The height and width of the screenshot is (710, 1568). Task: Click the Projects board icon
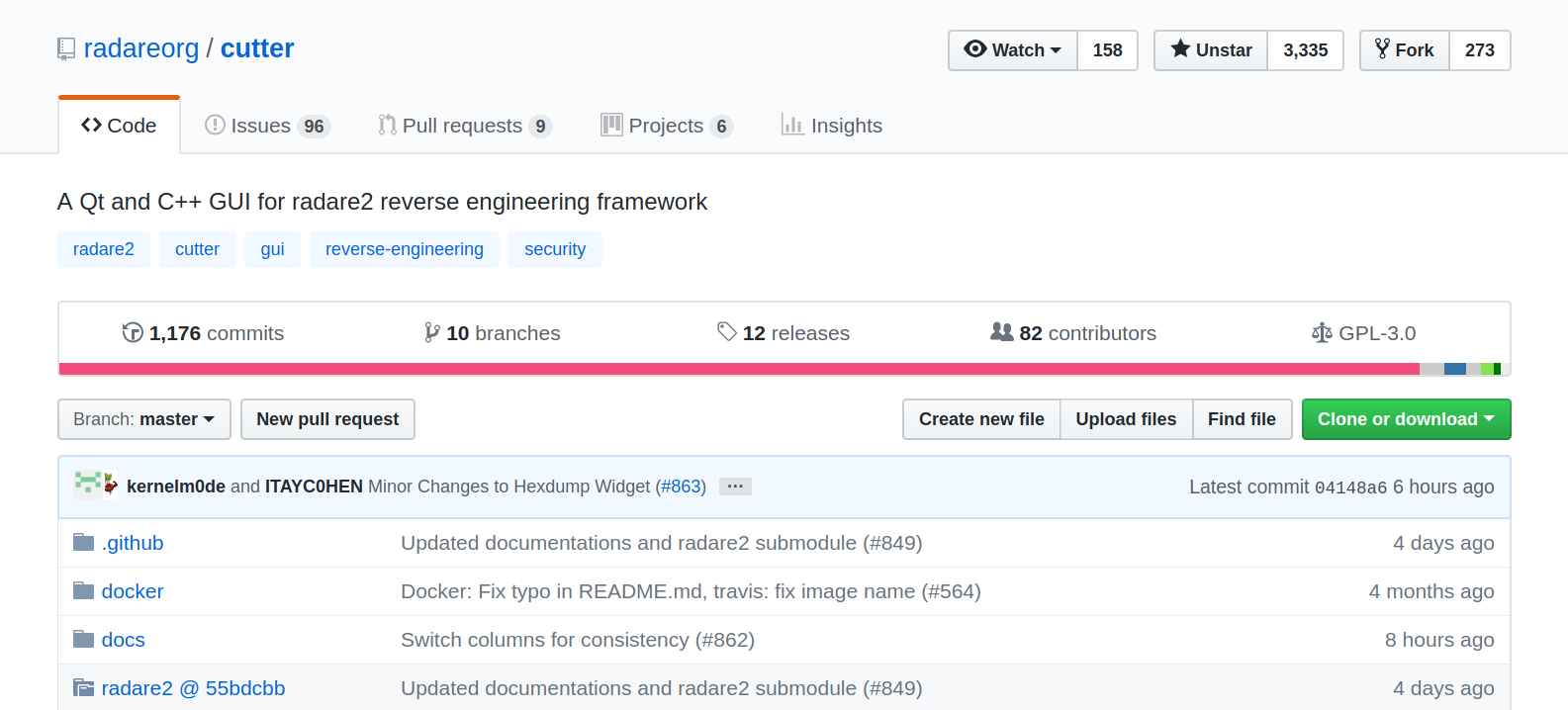(x=611, y=125)
